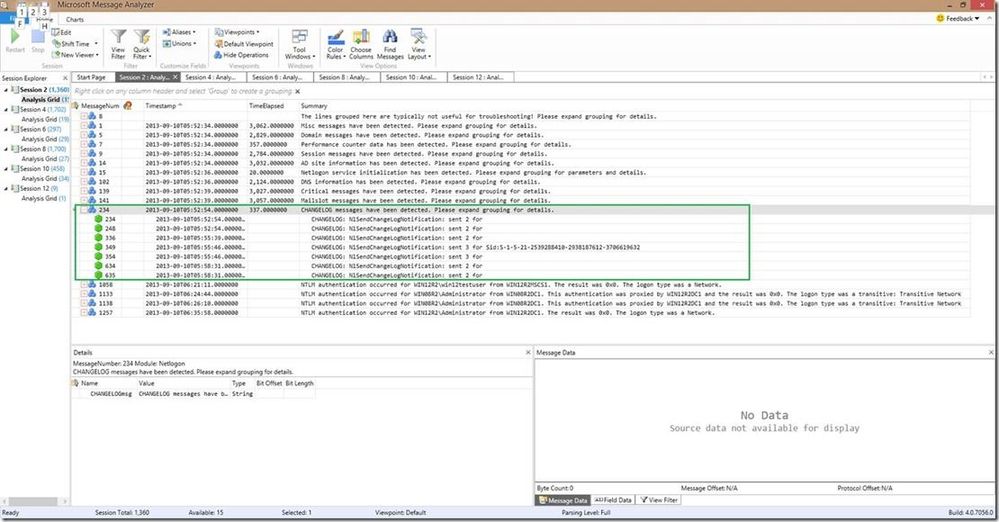Select Analysis Grid under Session 6

coord(45,139)
